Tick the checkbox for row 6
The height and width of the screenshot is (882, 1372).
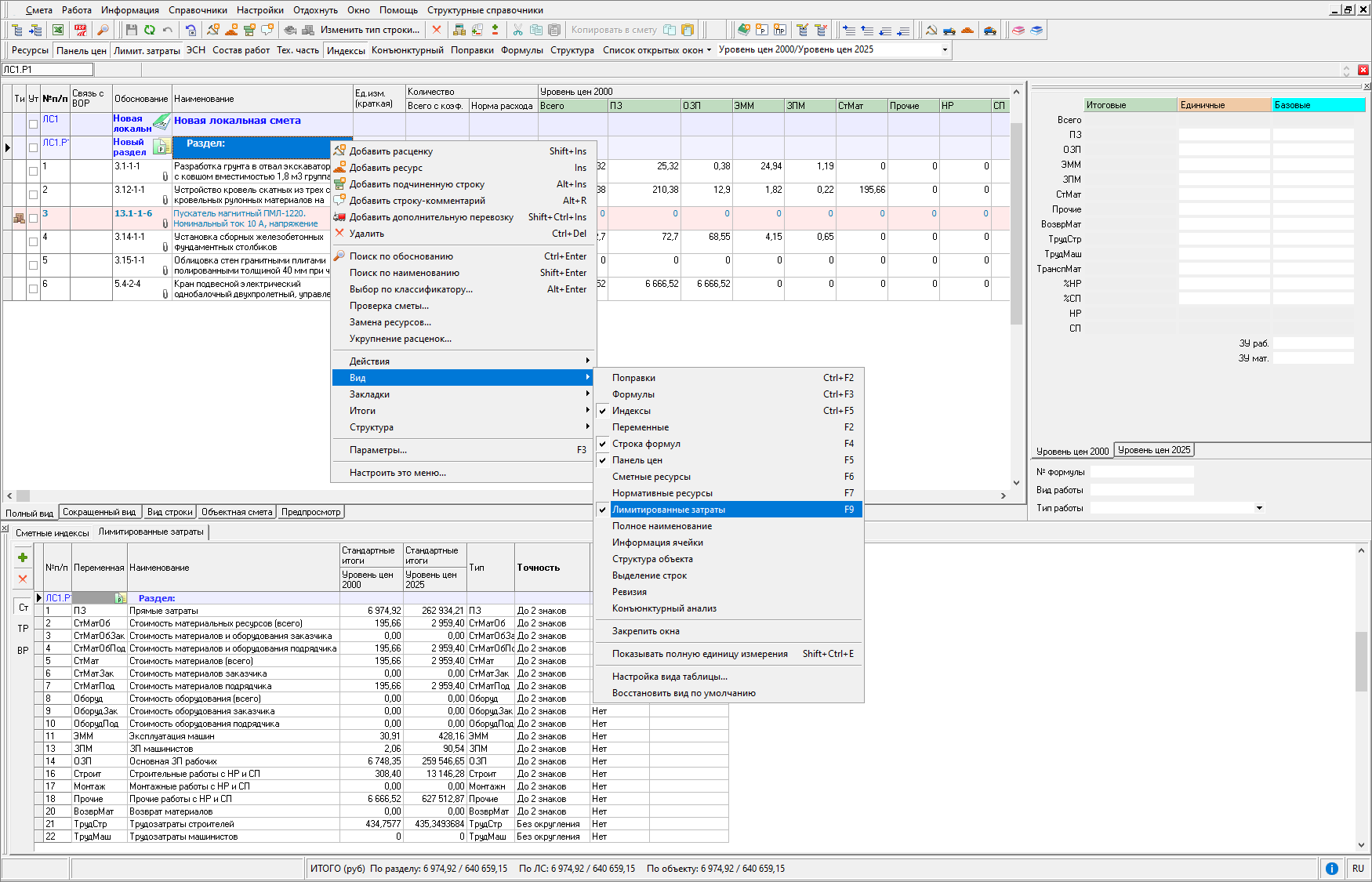click(x=33, y=289)
